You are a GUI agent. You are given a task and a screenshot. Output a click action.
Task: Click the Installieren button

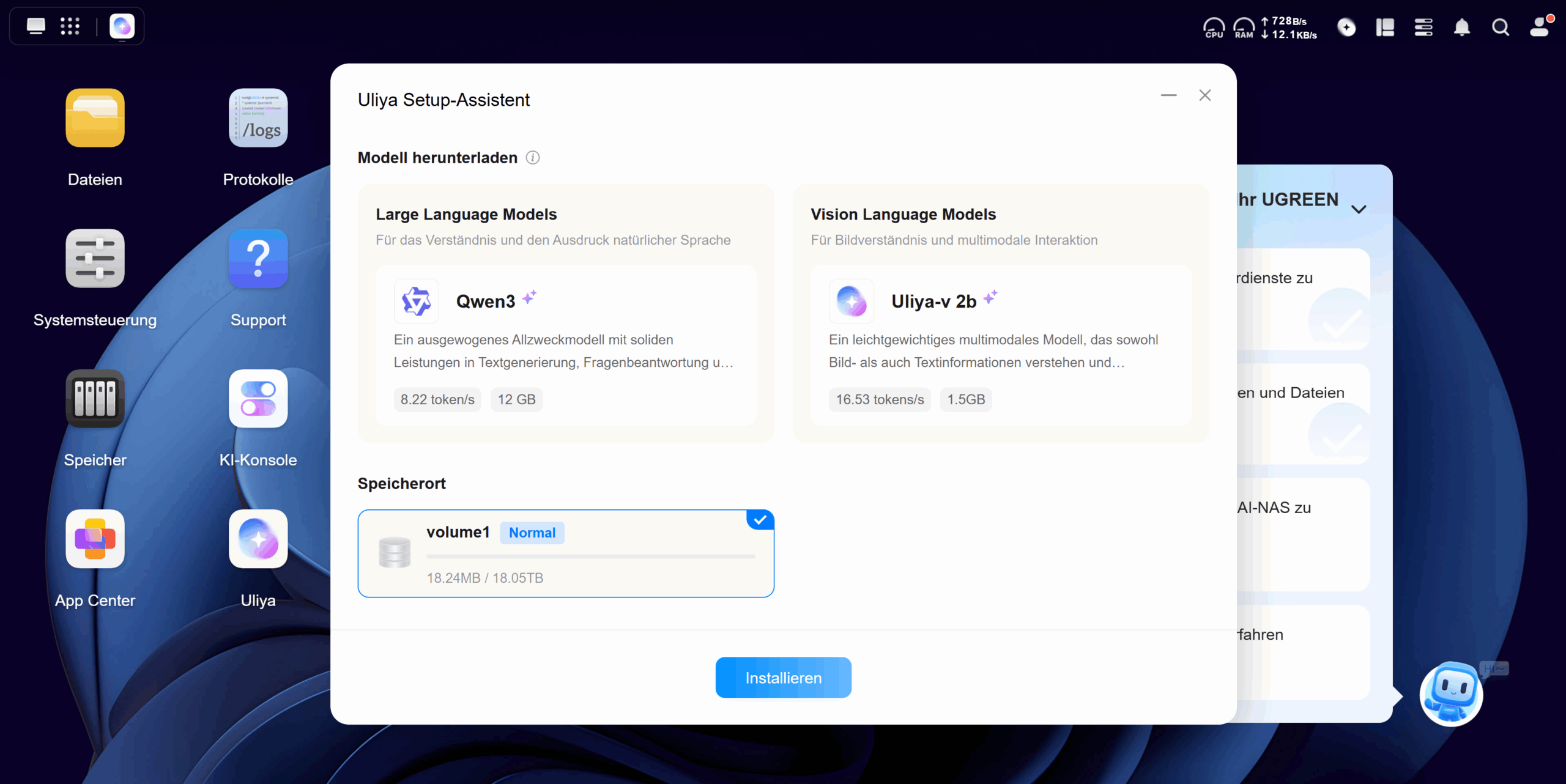click(783, 678)
